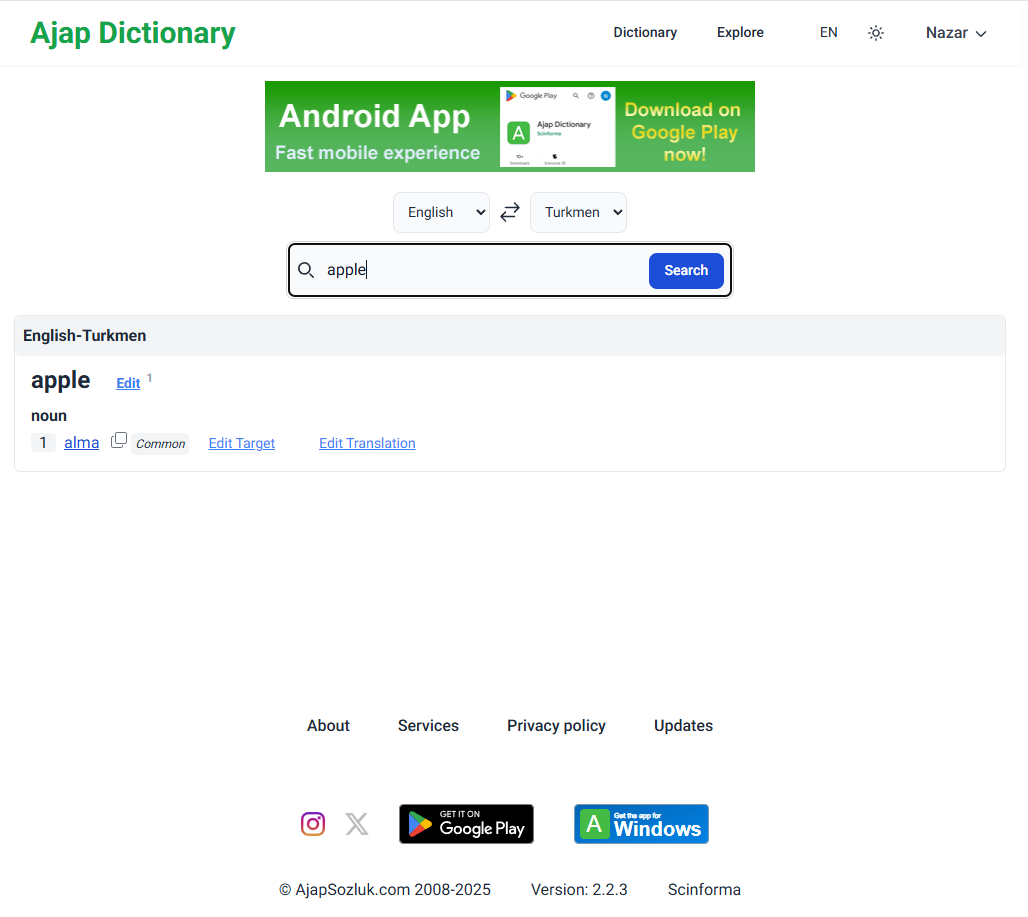
Task: Swap translation direction with the arrows icon
Action: tap(509, 212)
